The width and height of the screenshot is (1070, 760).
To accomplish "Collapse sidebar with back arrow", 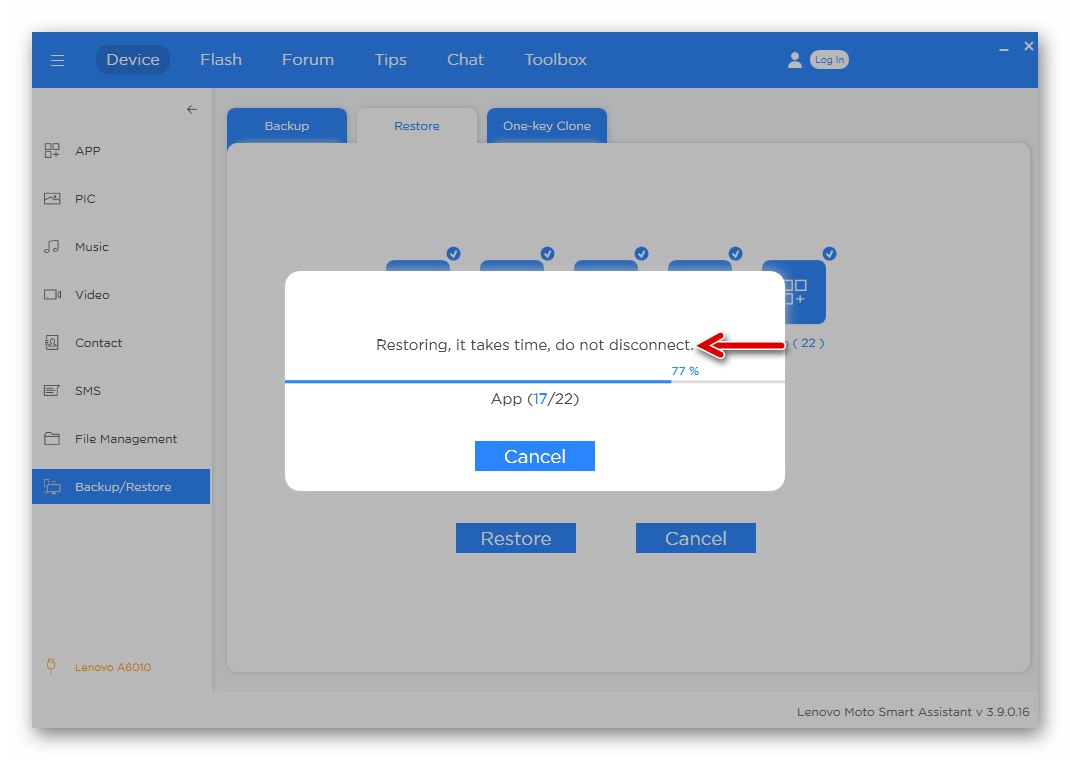I will (192, 109).
